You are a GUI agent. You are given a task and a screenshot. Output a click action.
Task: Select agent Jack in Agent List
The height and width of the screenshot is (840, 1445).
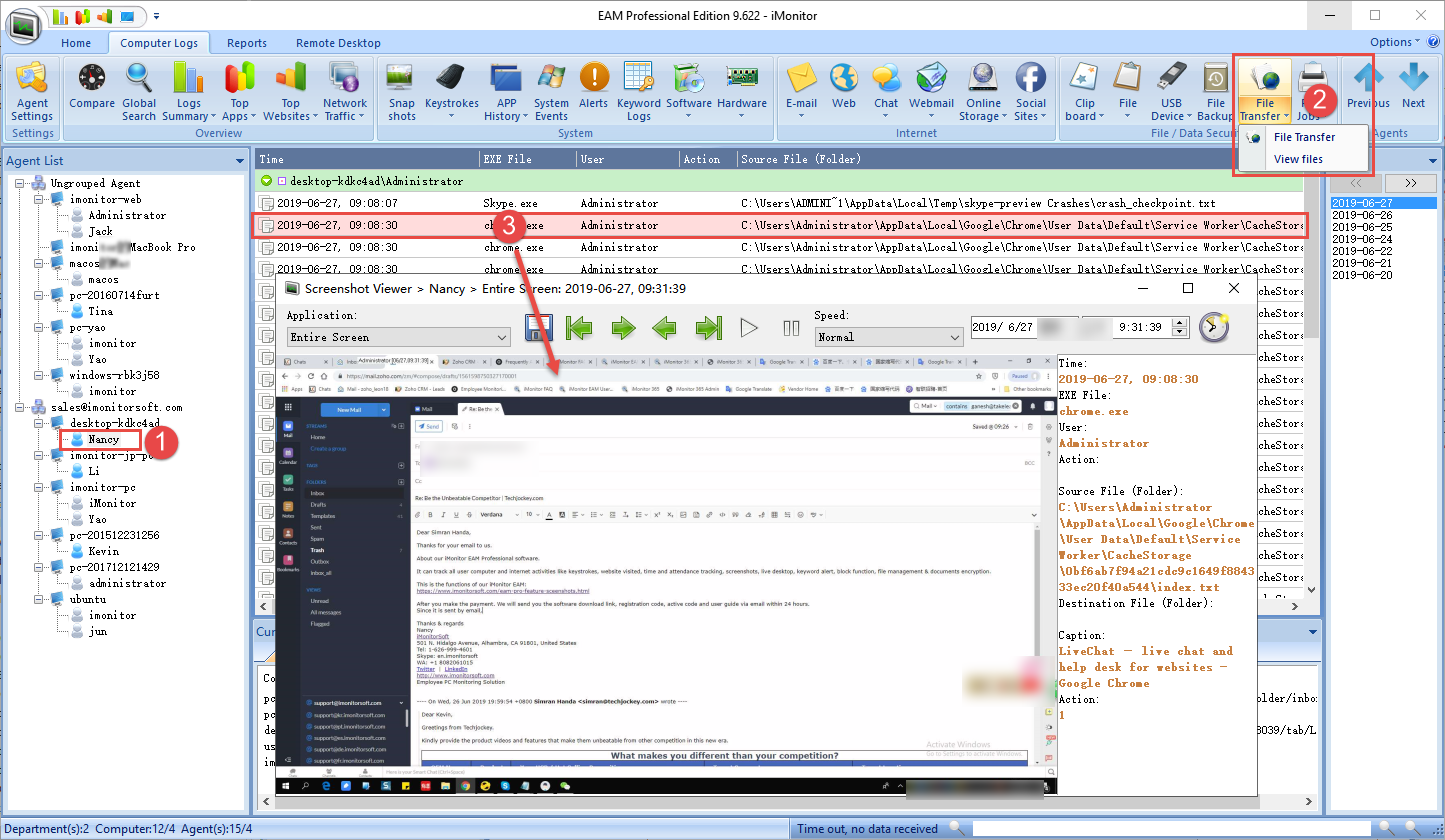point(100,231)
